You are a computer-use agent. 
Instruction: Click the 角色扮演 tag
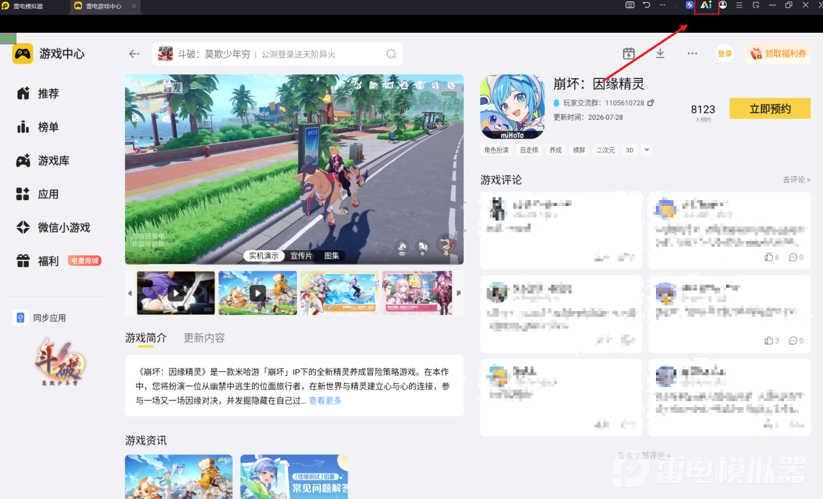(x=496, y=150)
